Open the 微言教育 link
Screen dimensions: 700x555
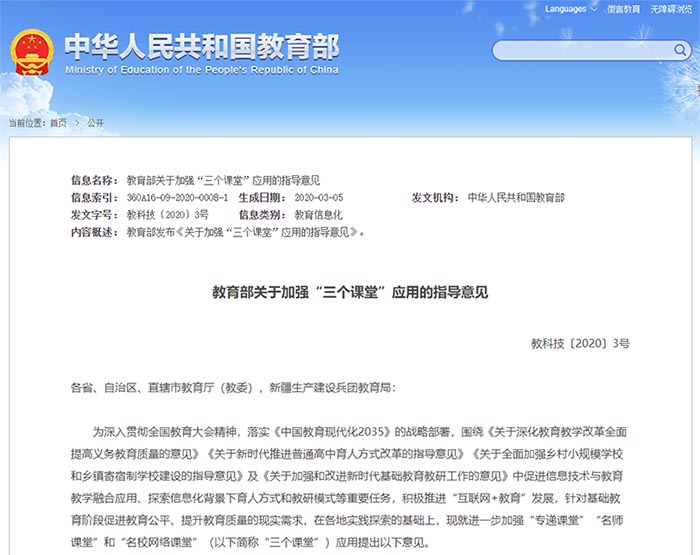[x=623, y=9]
